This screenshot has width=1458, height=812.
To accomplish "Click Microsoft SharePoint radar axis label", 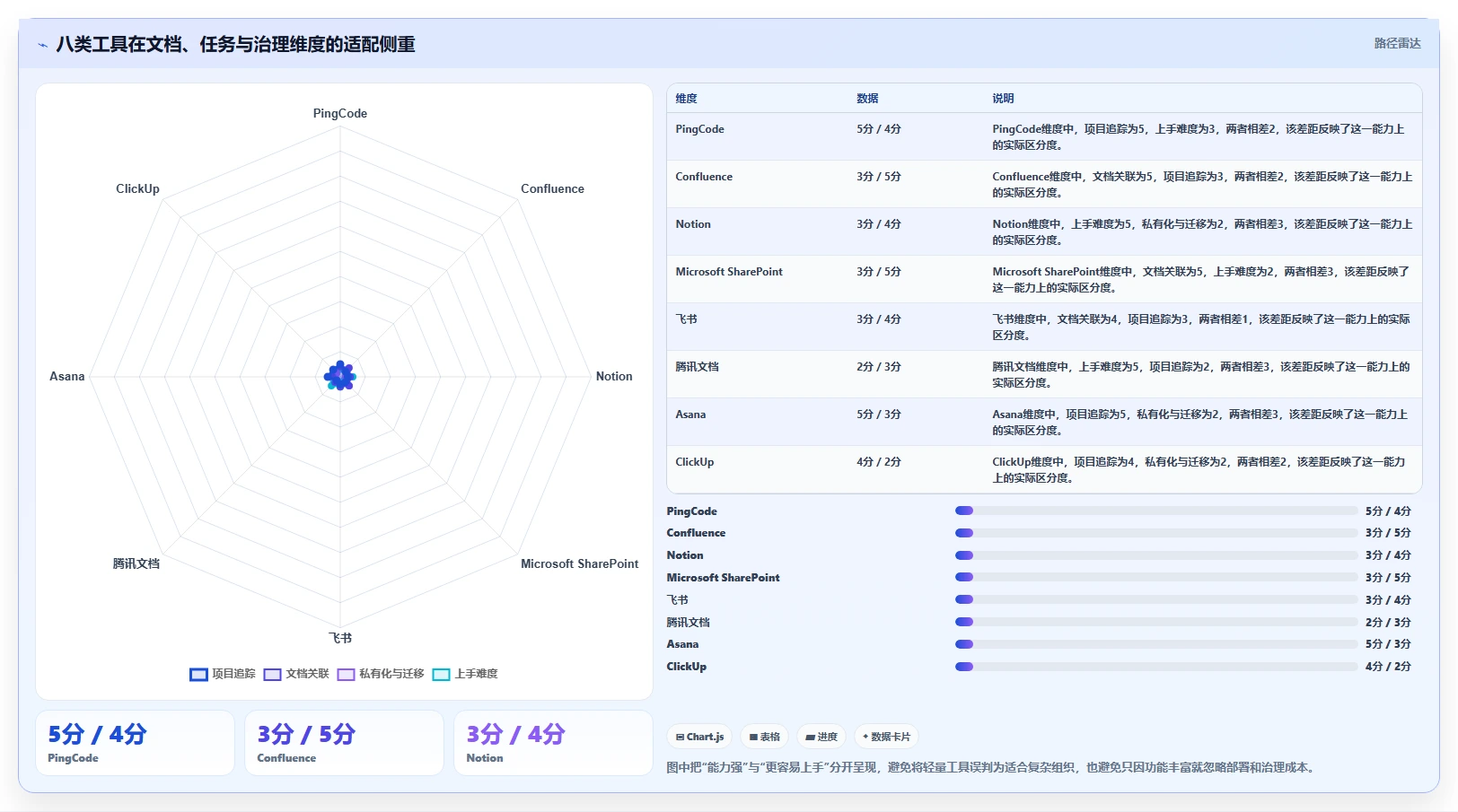I will [x=580, y=564].
